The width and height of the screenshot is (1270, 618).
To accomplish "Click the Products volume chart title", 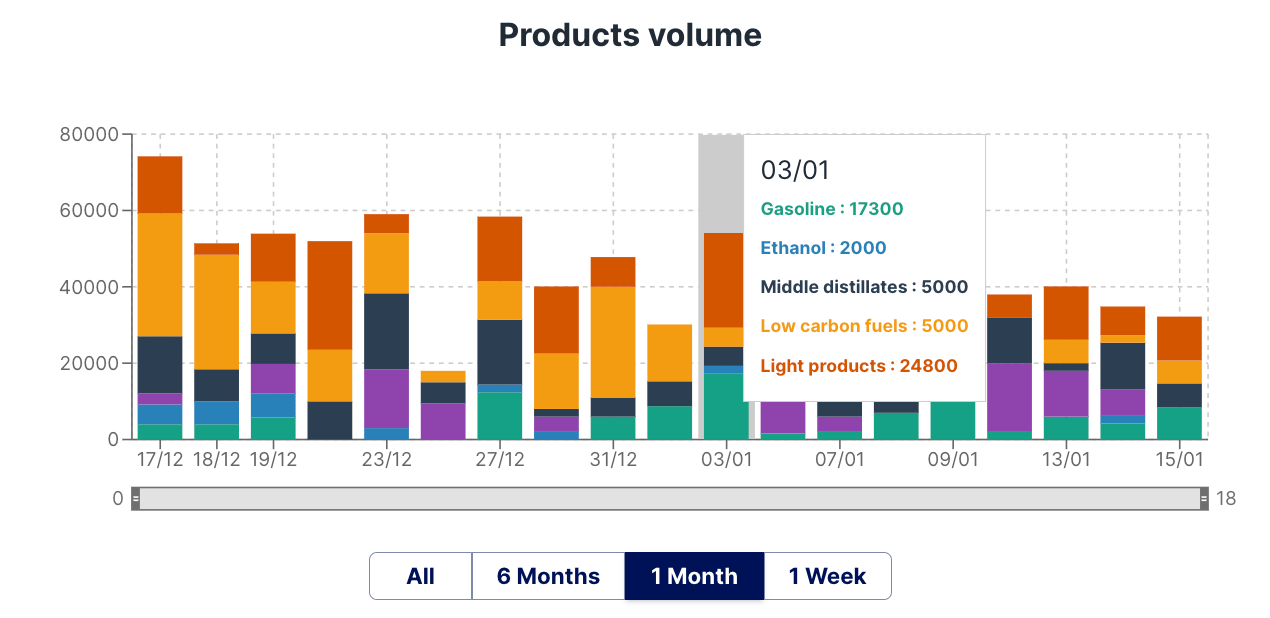I will click(630, 35).
